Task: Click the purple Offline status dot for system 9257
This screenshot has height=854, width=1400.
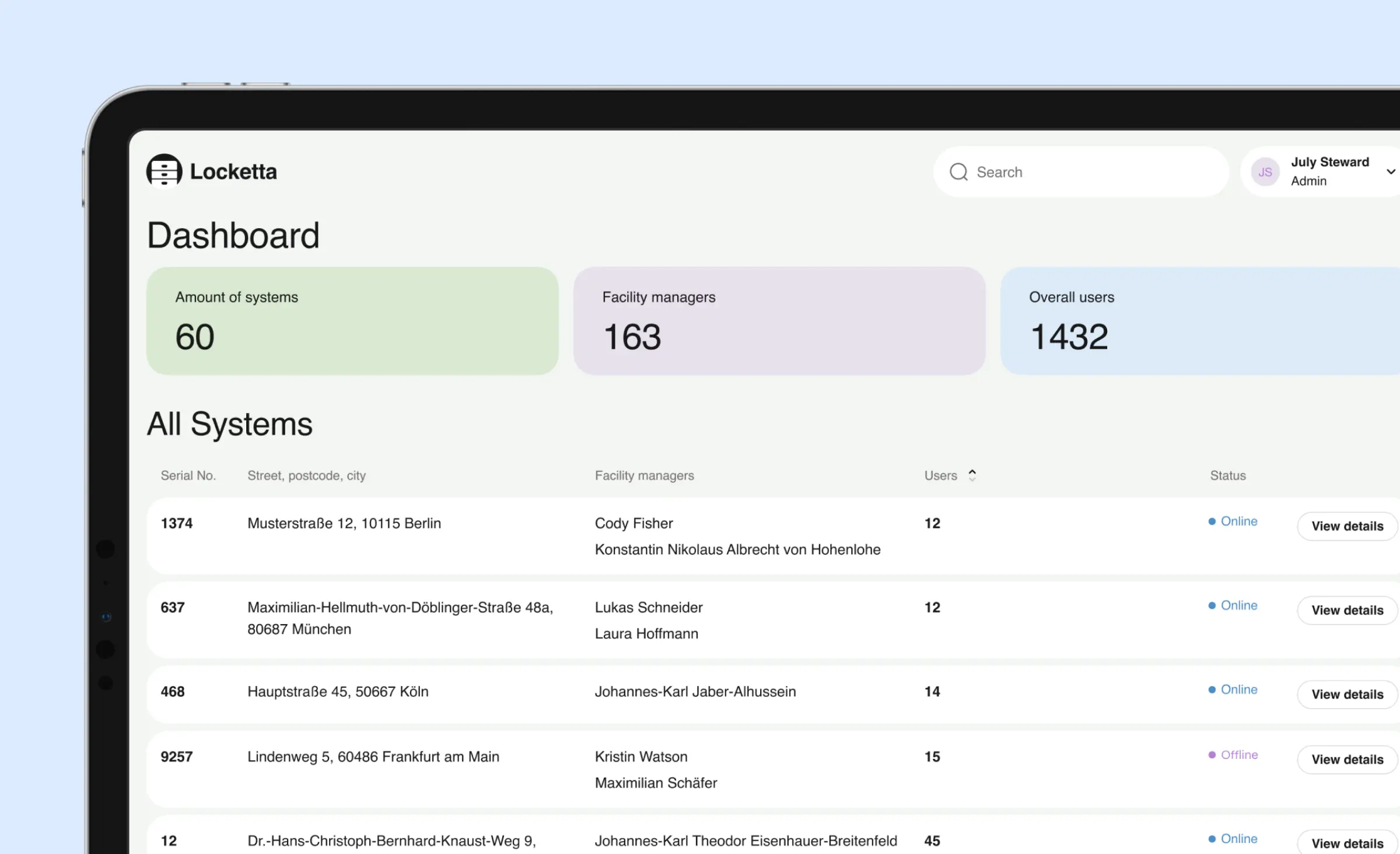Action: pyautogui.click(x=1212, y=754)
